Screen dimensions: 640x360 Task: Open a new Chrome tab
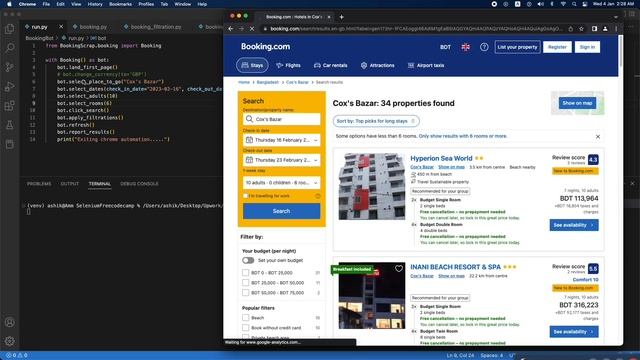pyautogui.click(x=341, y=17)
